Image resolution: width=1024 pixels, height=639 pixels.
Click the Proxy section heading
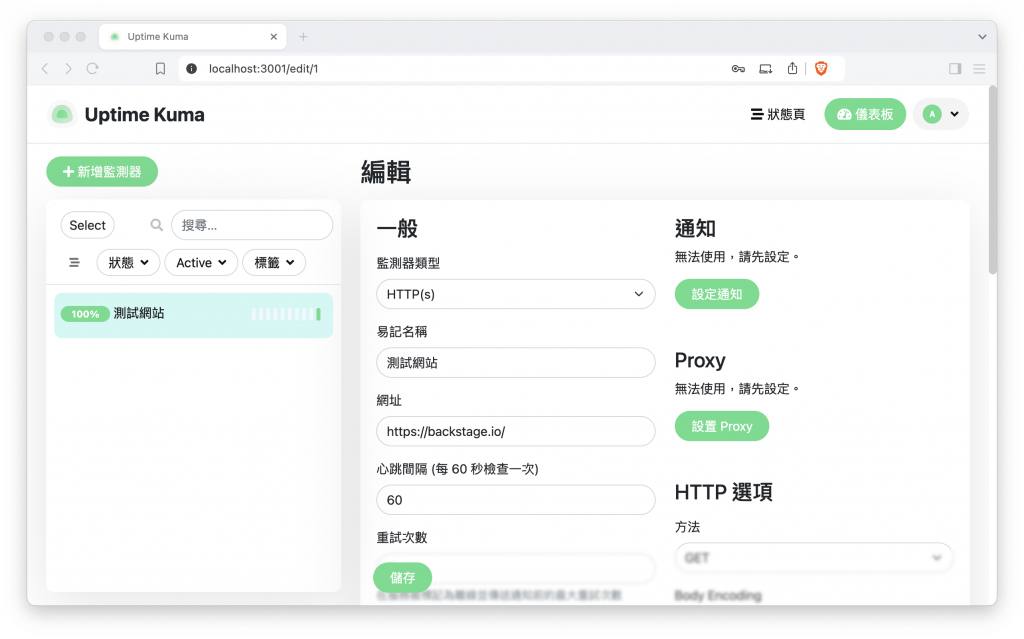(x=700, y=361)
